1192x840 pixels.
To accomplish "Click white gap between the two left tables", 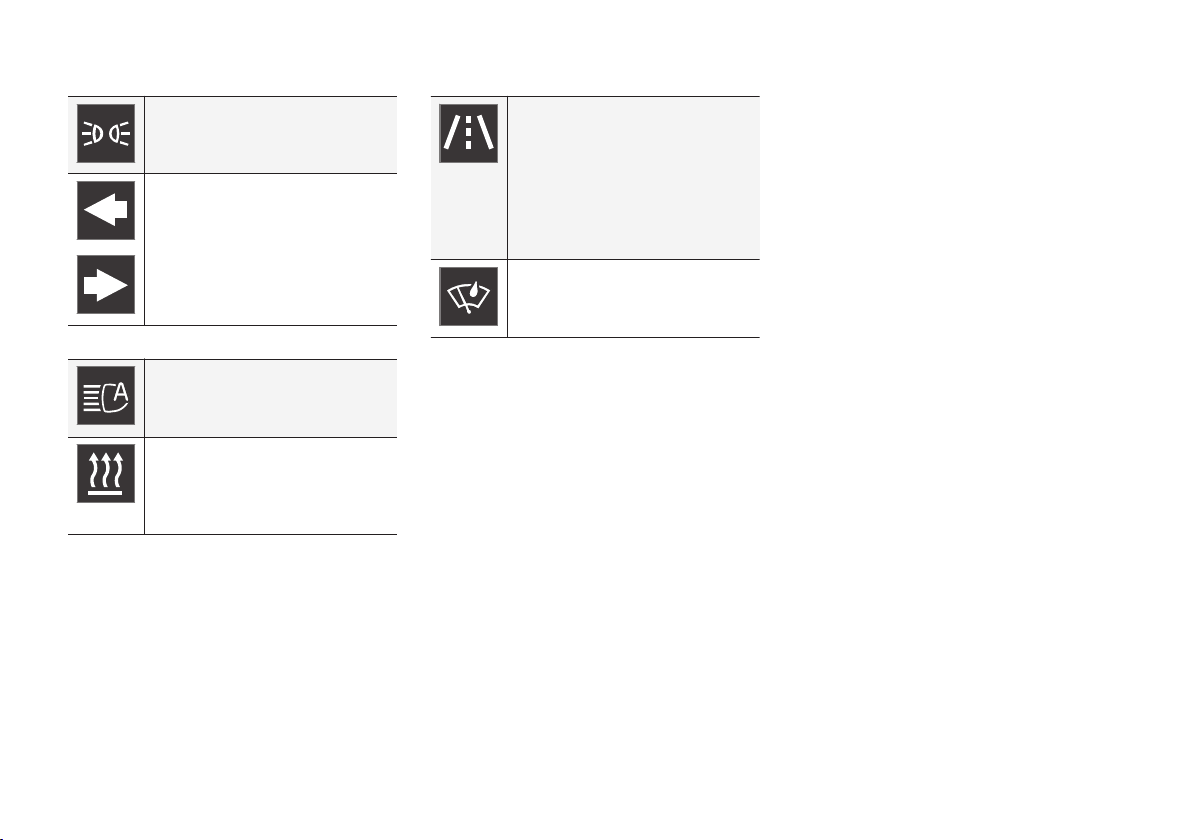I will point(232,343).
